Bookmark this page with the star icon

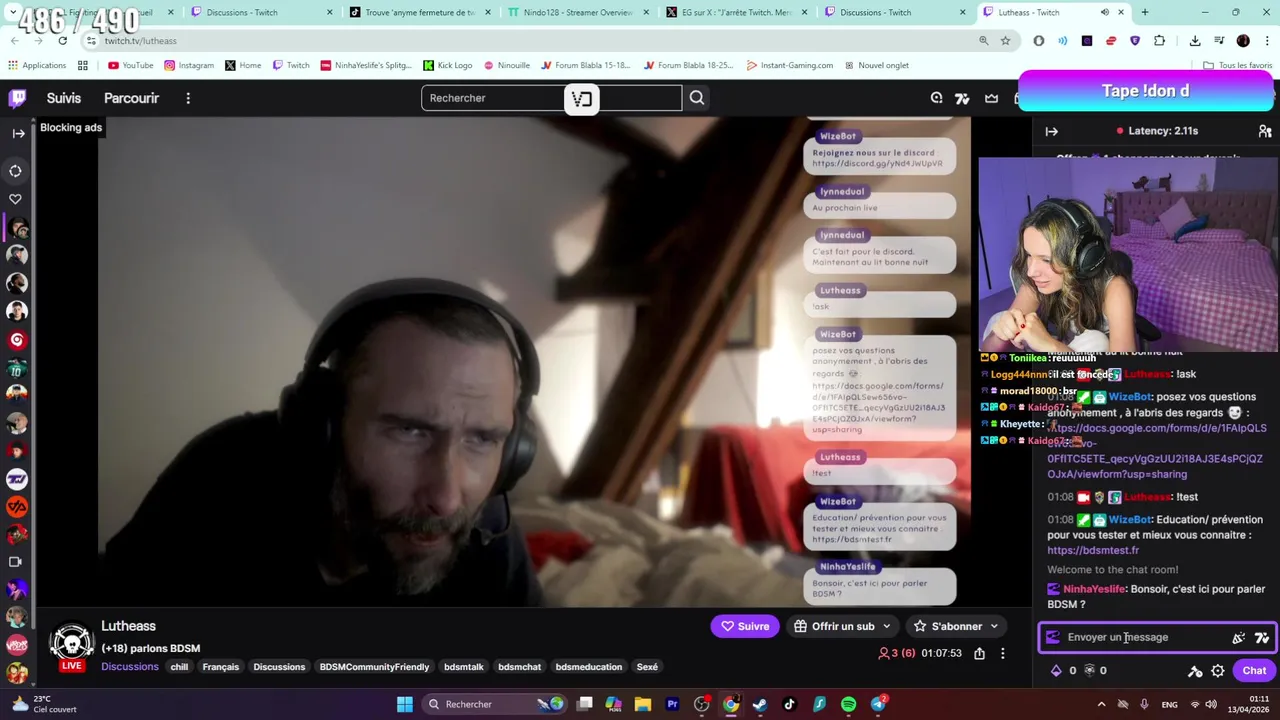[x=1005, y=40]
